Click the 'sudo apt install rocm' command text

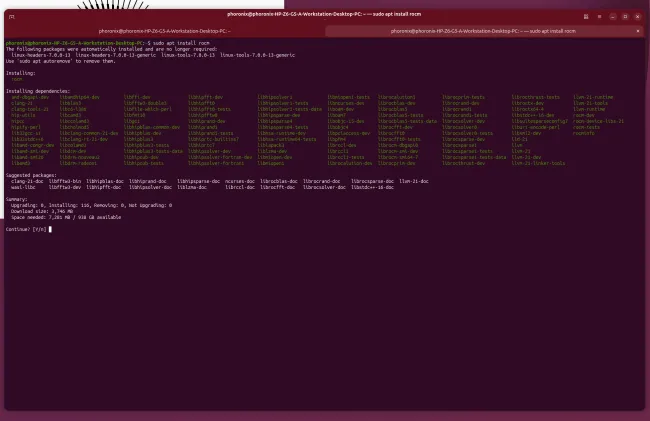(x=181, y=43)
